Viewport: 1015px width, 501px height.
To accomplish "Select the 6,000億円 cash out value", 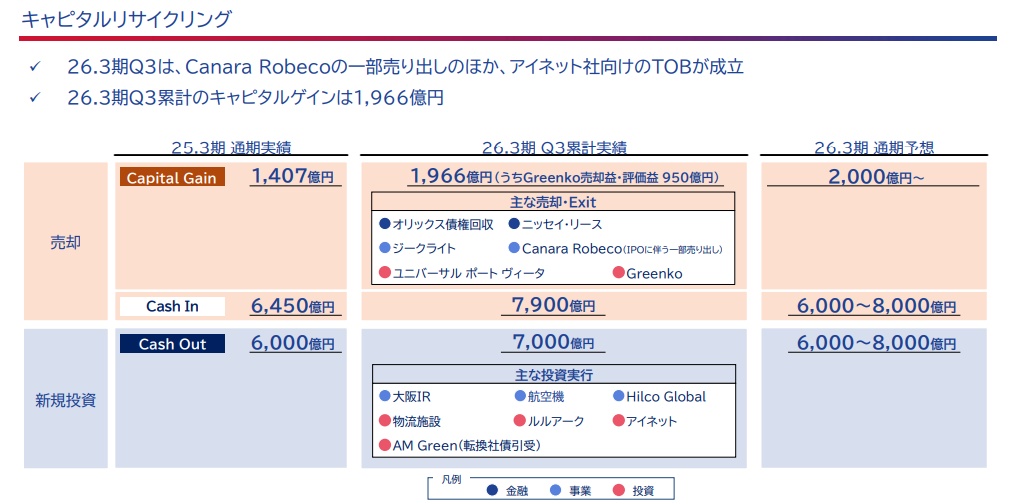I will [295, 343].
